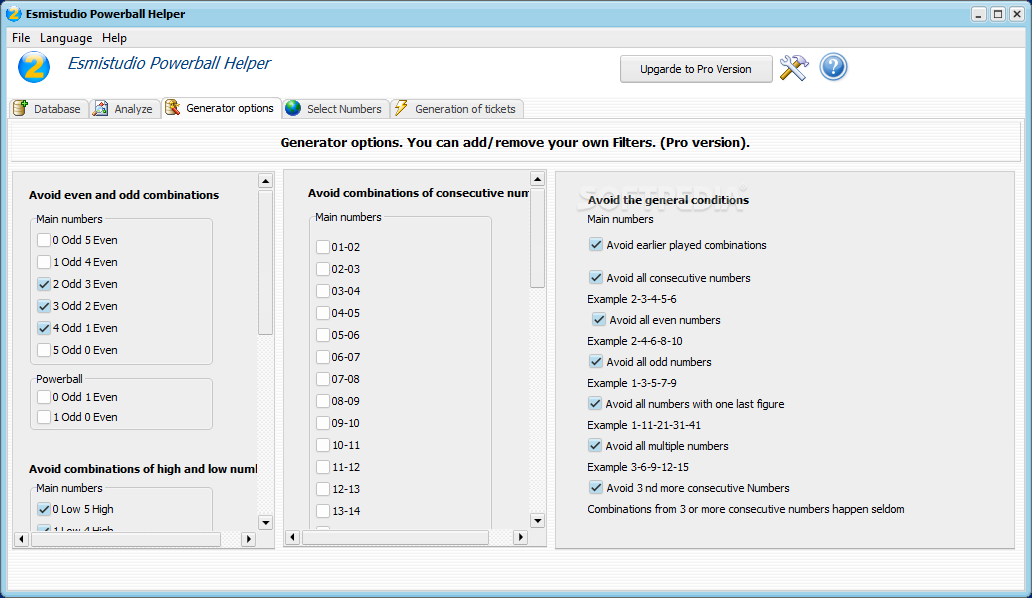Uncheck 2 Odd 3 Even
1032x598 pixels.
click(44, 284)
